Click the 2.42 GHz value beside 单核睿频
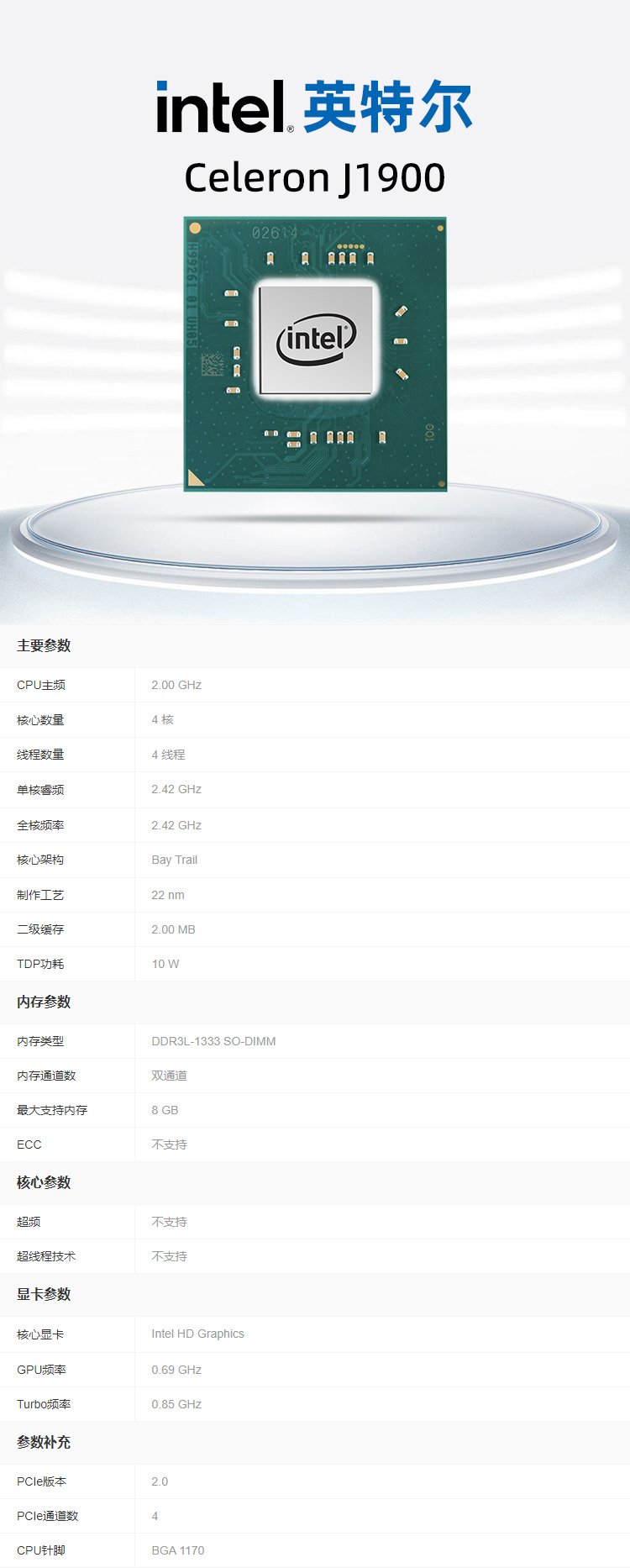The height and width of the screenshot is (1568, 630). [176, 789]
